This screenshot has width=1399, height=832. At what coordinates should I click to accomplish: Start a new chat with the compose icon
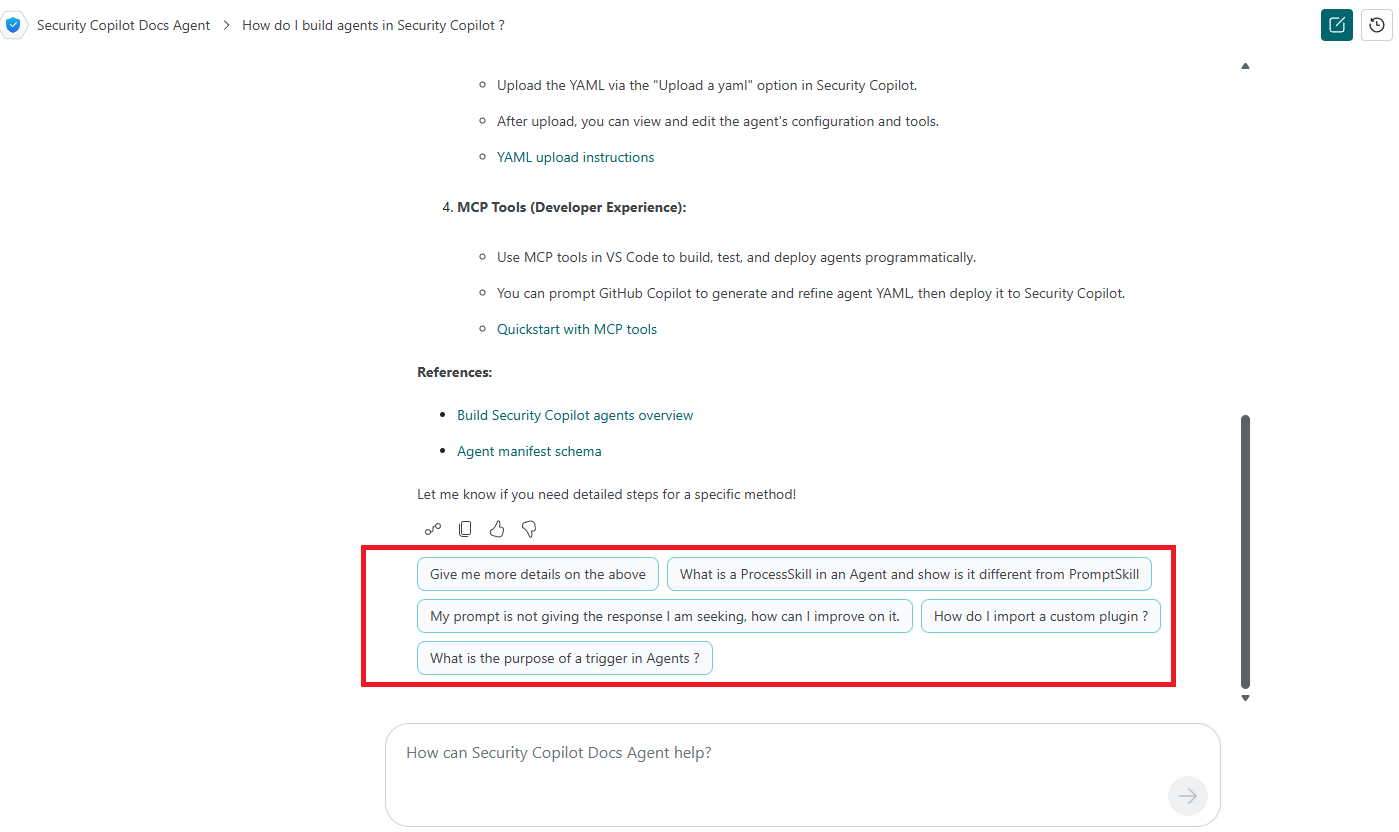1337,25
